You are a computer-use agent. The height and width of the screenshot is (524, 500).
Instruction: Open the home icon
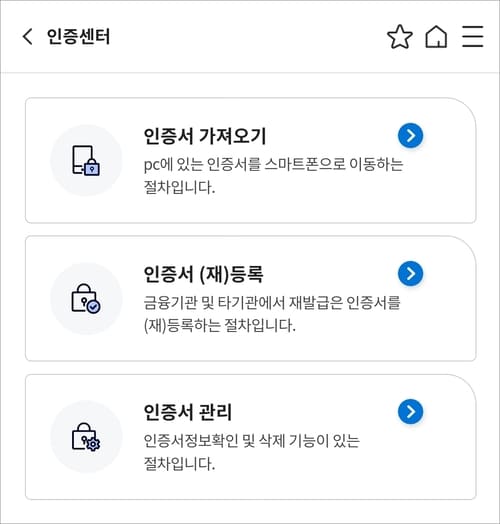pyautogui.click(x=436, y=36)
